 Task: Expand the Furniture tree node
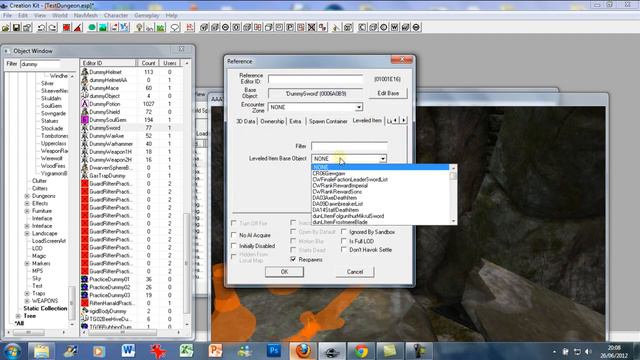(27, 211)
